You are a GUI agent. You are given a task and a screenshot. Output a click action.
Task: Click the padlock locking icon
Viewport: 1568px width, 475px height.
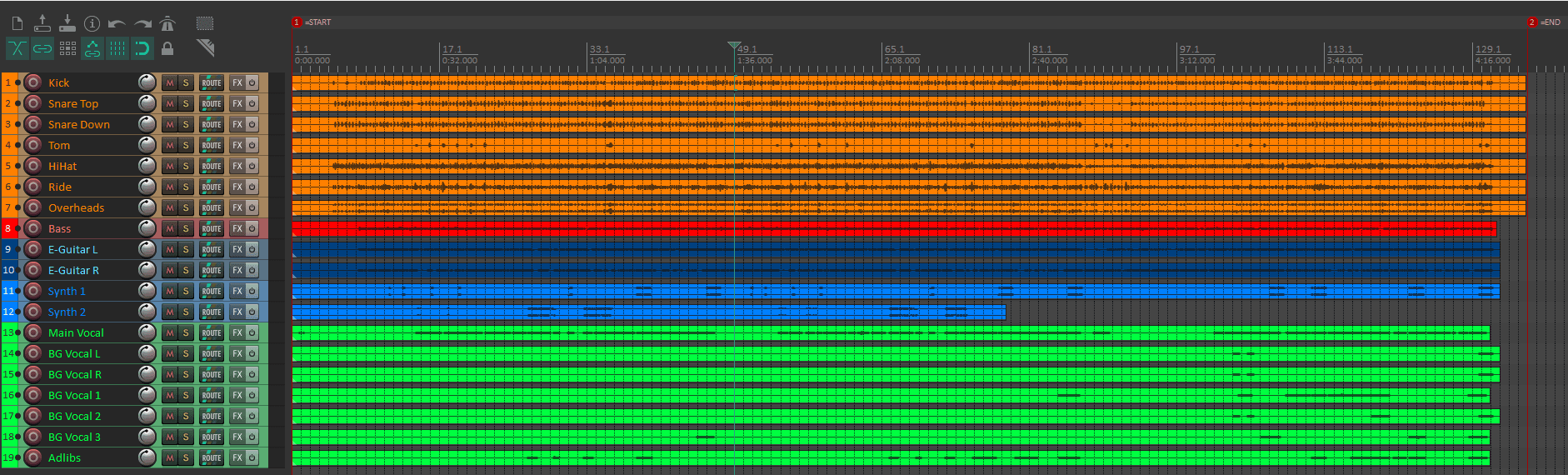(167, 48)
